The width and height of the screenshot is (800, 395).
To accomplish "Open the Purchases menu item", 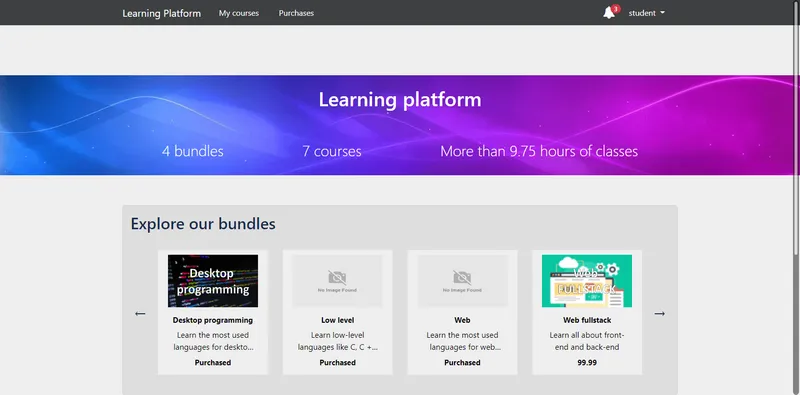I will (x=296, y=13).
